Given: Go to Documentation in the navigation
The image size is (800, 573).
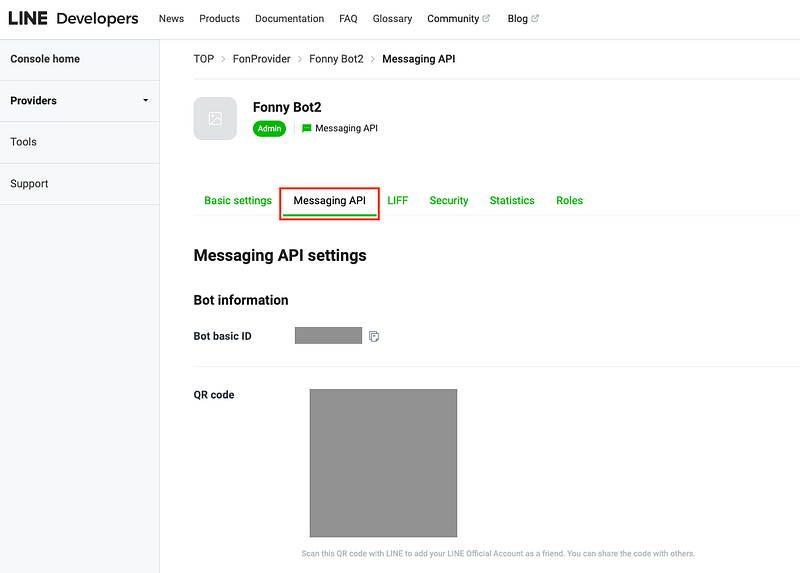Looking at the screenshot, I should click(x=289, y=18).
